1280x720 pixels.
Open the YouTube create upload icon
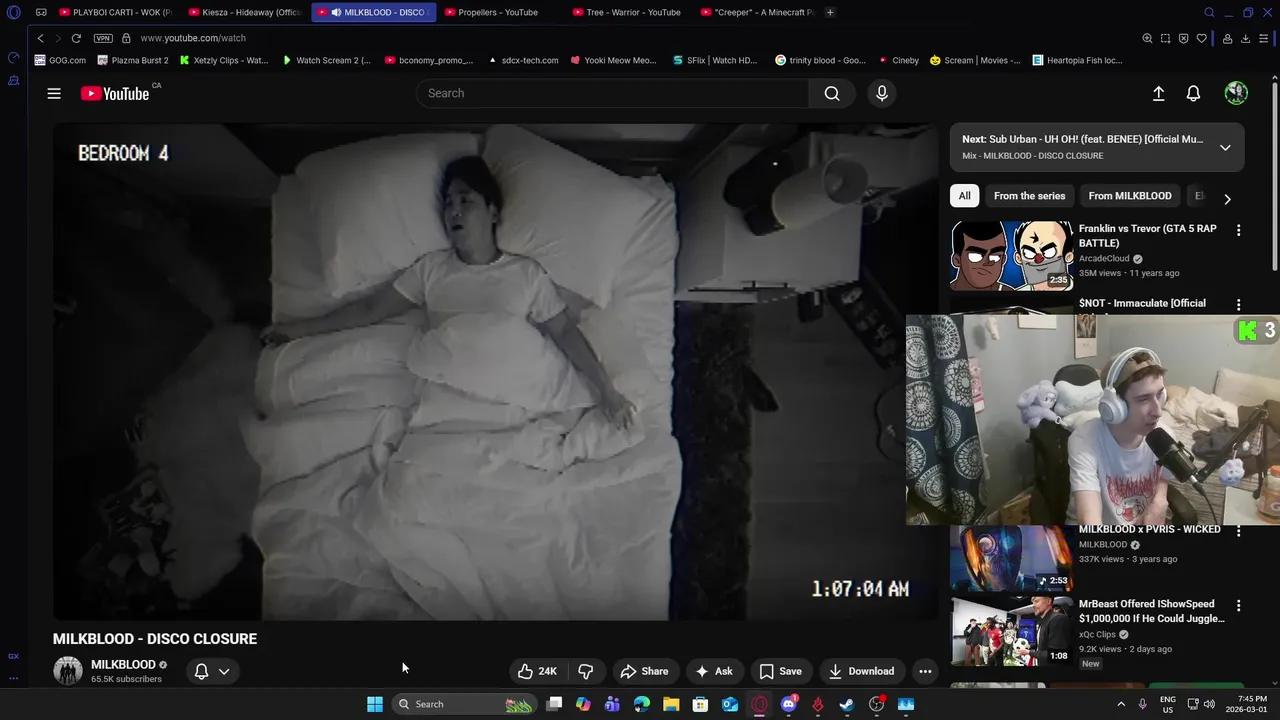(1158, 93)
